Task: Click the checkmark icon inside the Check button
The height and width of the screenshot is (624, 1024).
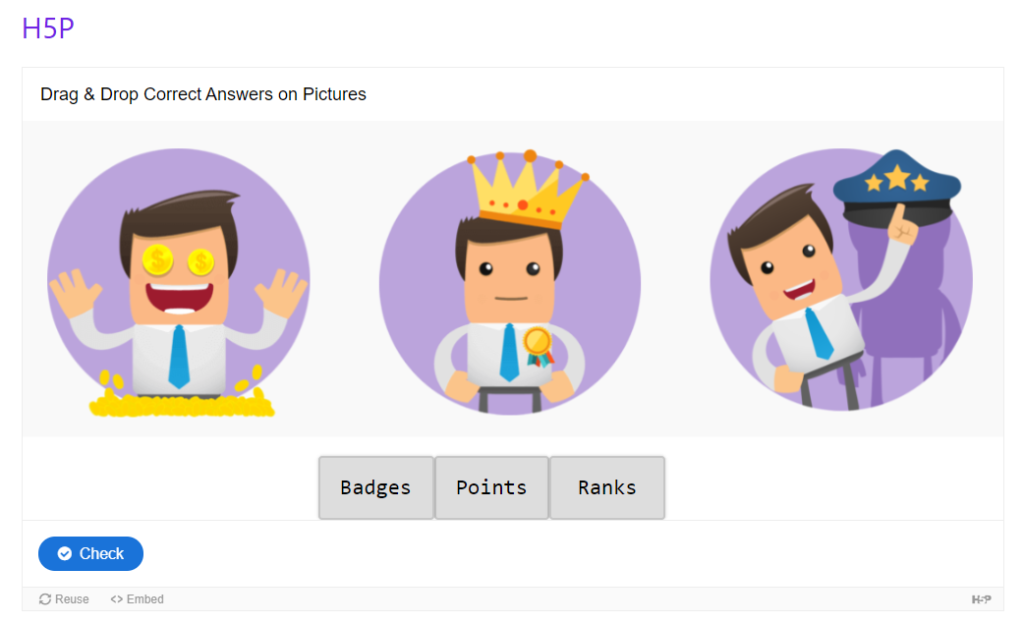Action: 65,554
